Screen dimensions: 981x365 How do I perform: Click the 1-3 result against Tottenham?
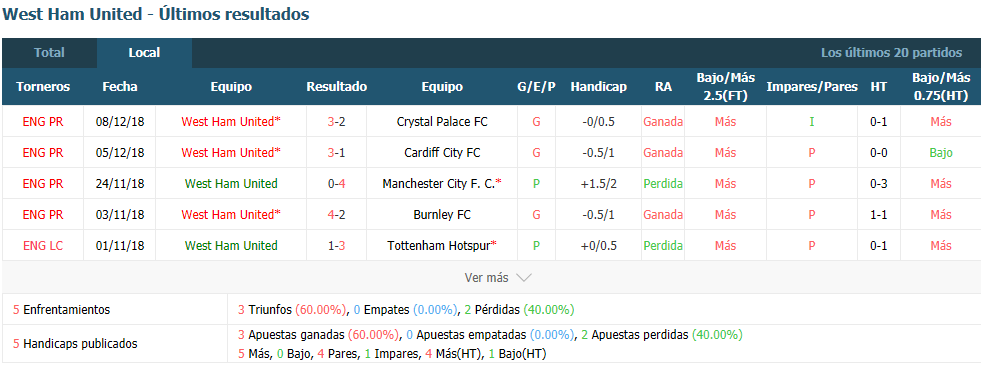pos(337,245)
